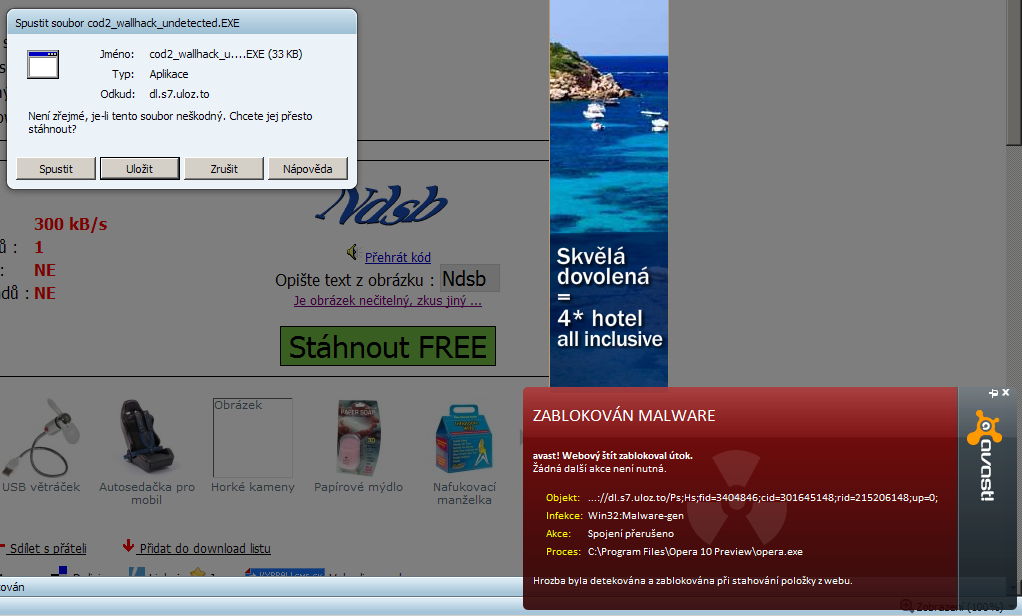
Task: Play the captcha audio via speaker icon
Action: tap(353, 252)
